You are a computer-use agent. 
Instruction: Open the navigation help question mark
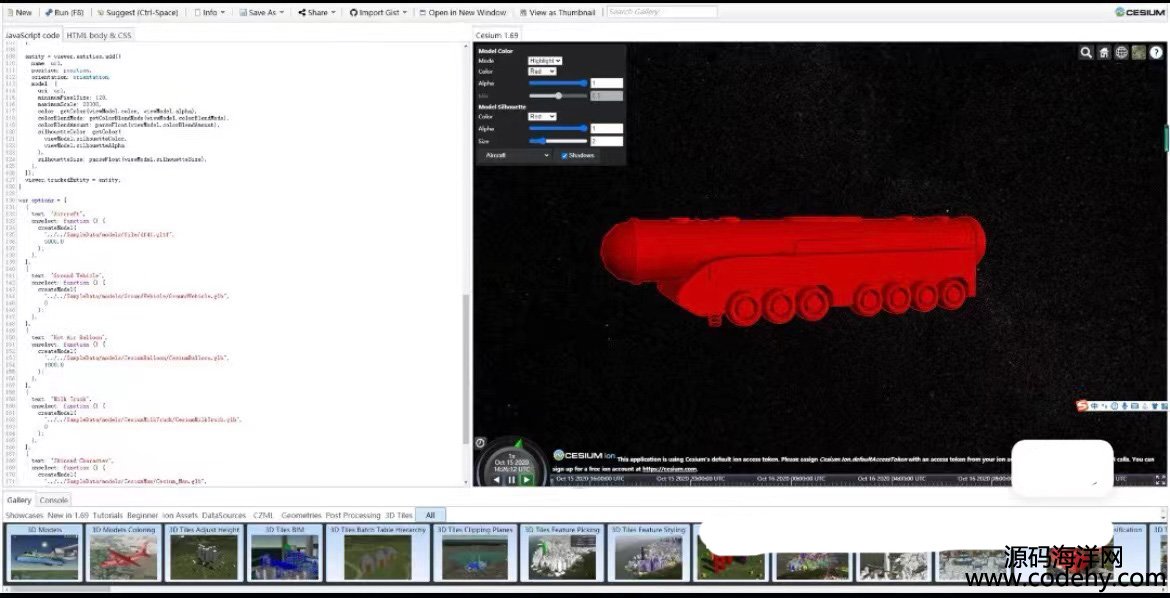coord(1157,53)
